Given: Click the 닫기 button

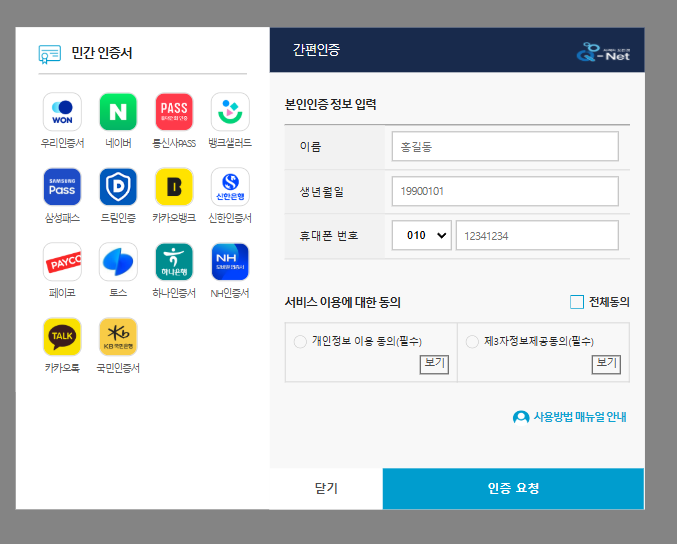Looking at the screenshot, I should (x=326, y=488).
